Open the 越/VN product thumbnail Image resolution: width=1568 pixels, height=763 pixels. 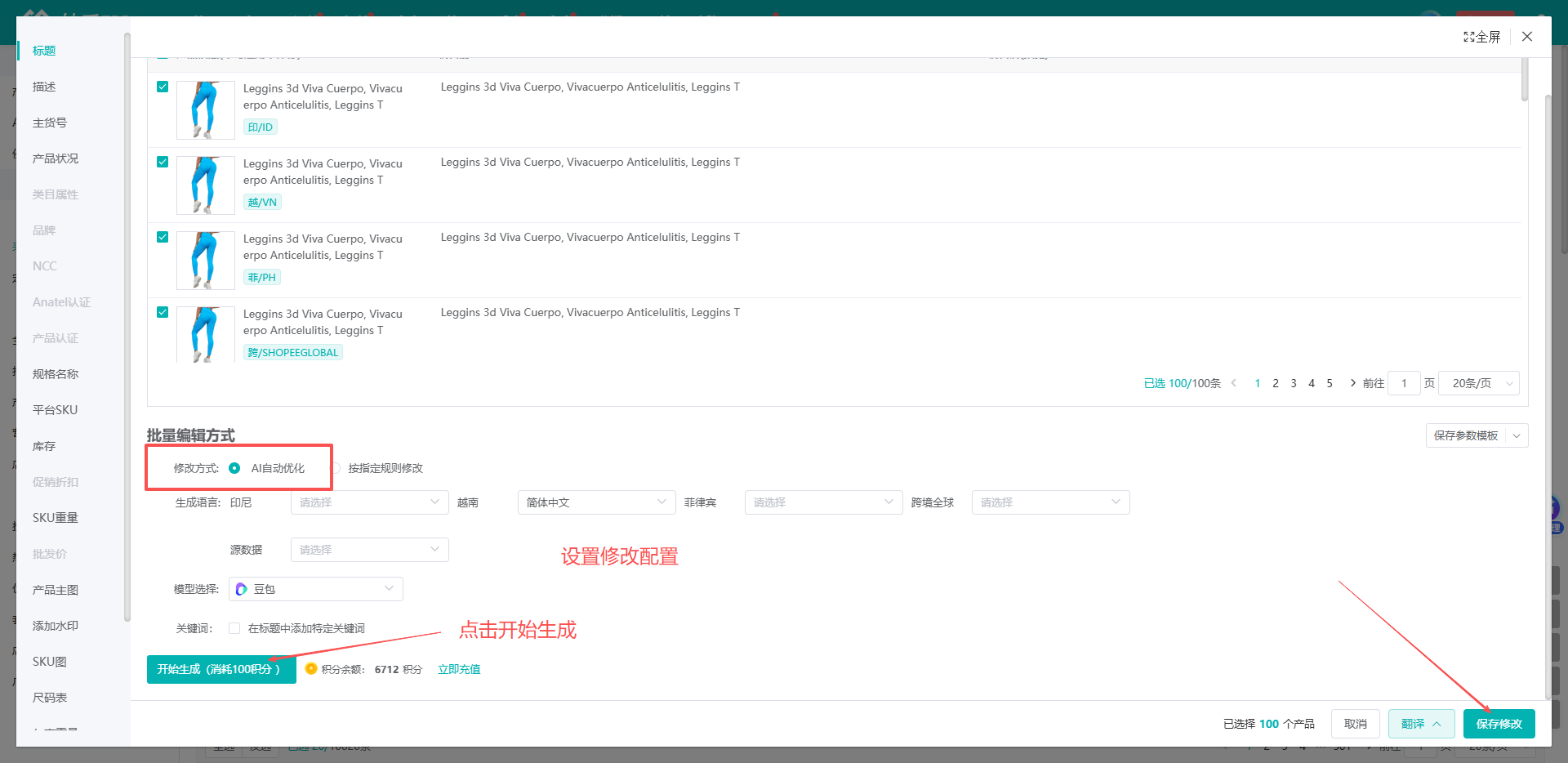click(x=206, y=185)
